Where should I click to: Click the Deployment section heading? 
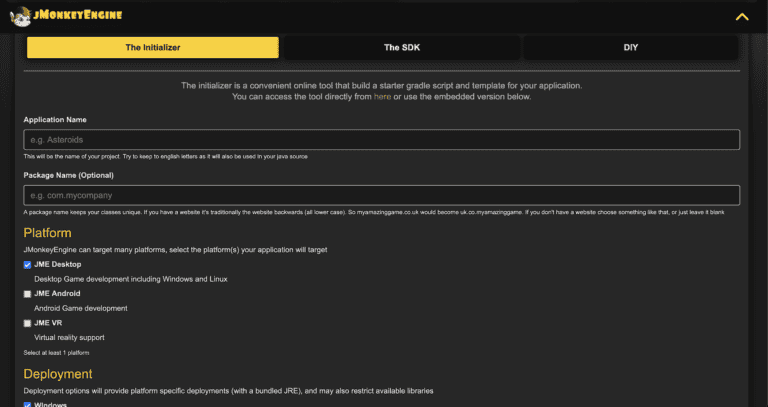[x=59, y=373]
